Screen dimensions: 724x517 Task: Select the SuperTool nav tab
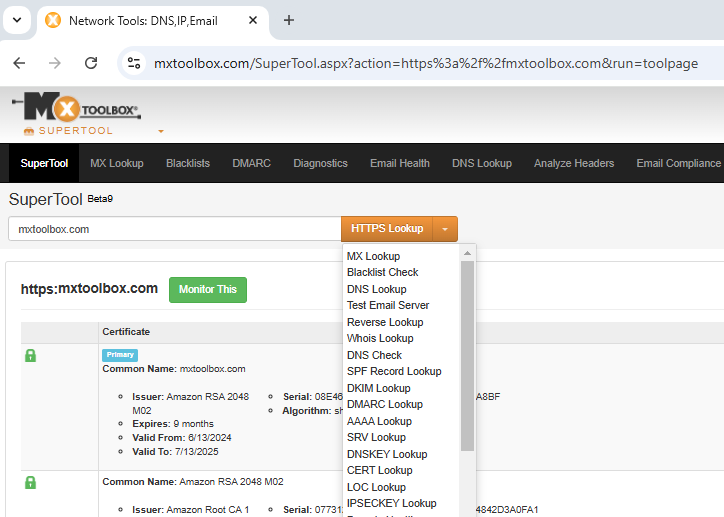coord(44,163)
